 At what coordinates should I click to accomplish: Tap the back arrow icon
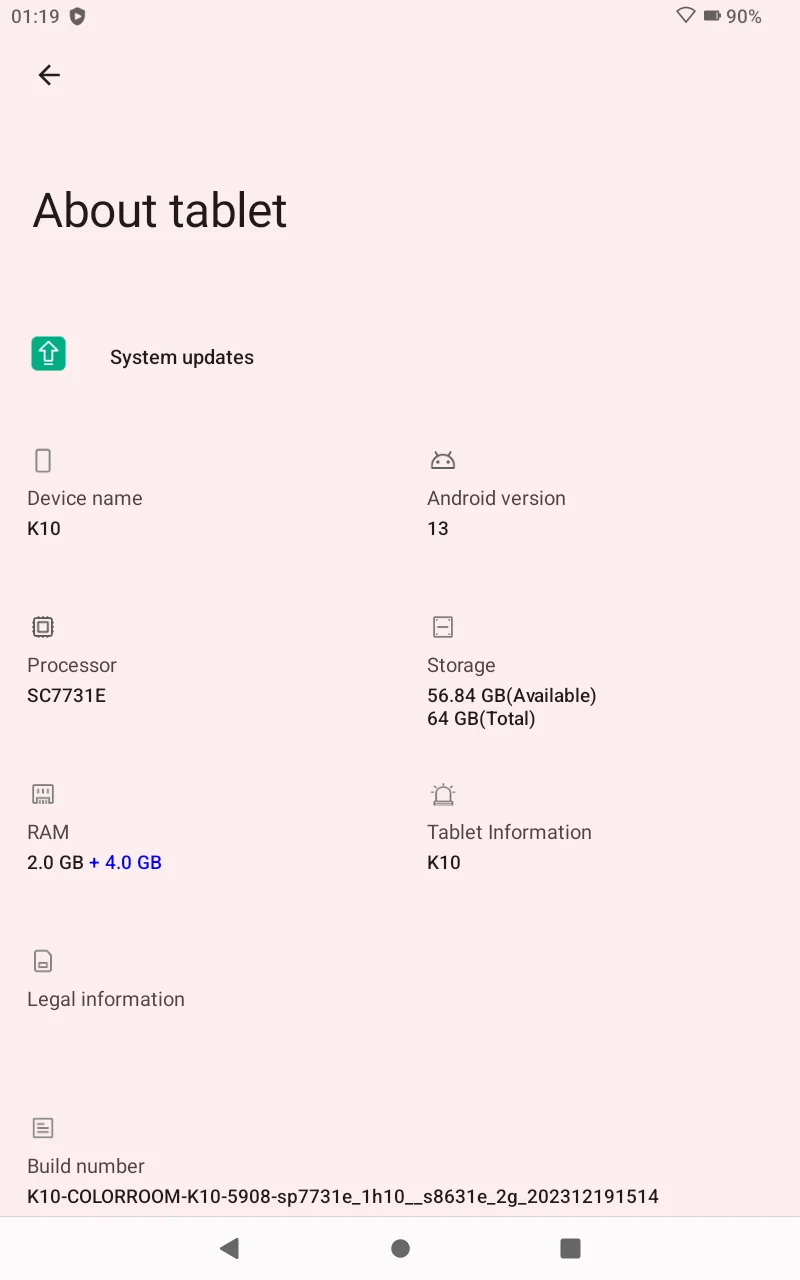click(x=49, y=75)
